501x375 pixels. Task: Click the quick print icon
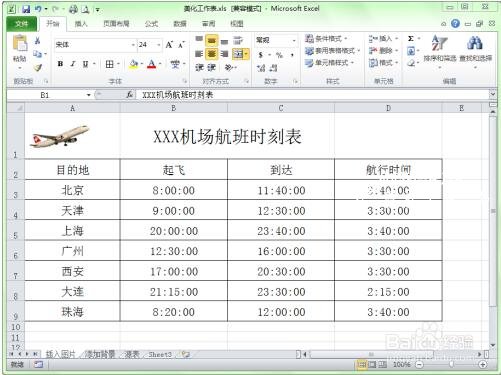pos(73,9)
